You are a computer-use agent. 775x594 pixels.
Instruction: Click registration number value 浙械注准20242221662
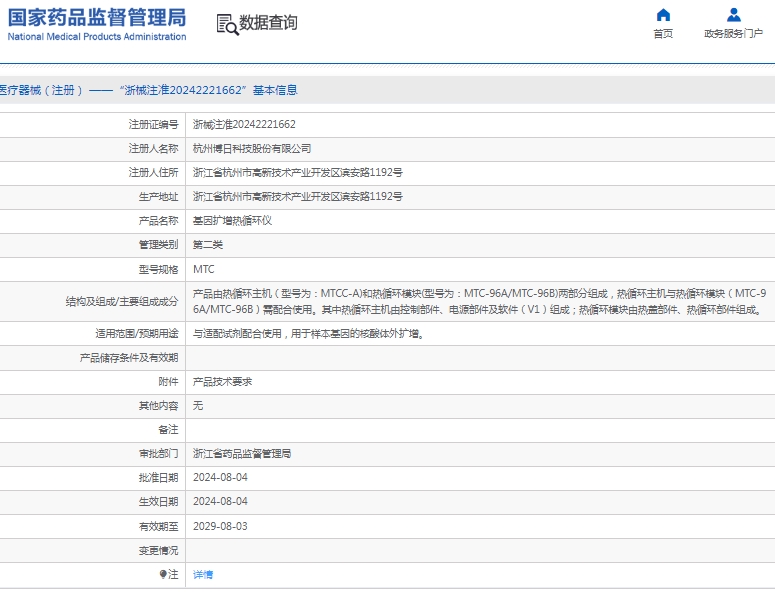[x=243, y=125]
